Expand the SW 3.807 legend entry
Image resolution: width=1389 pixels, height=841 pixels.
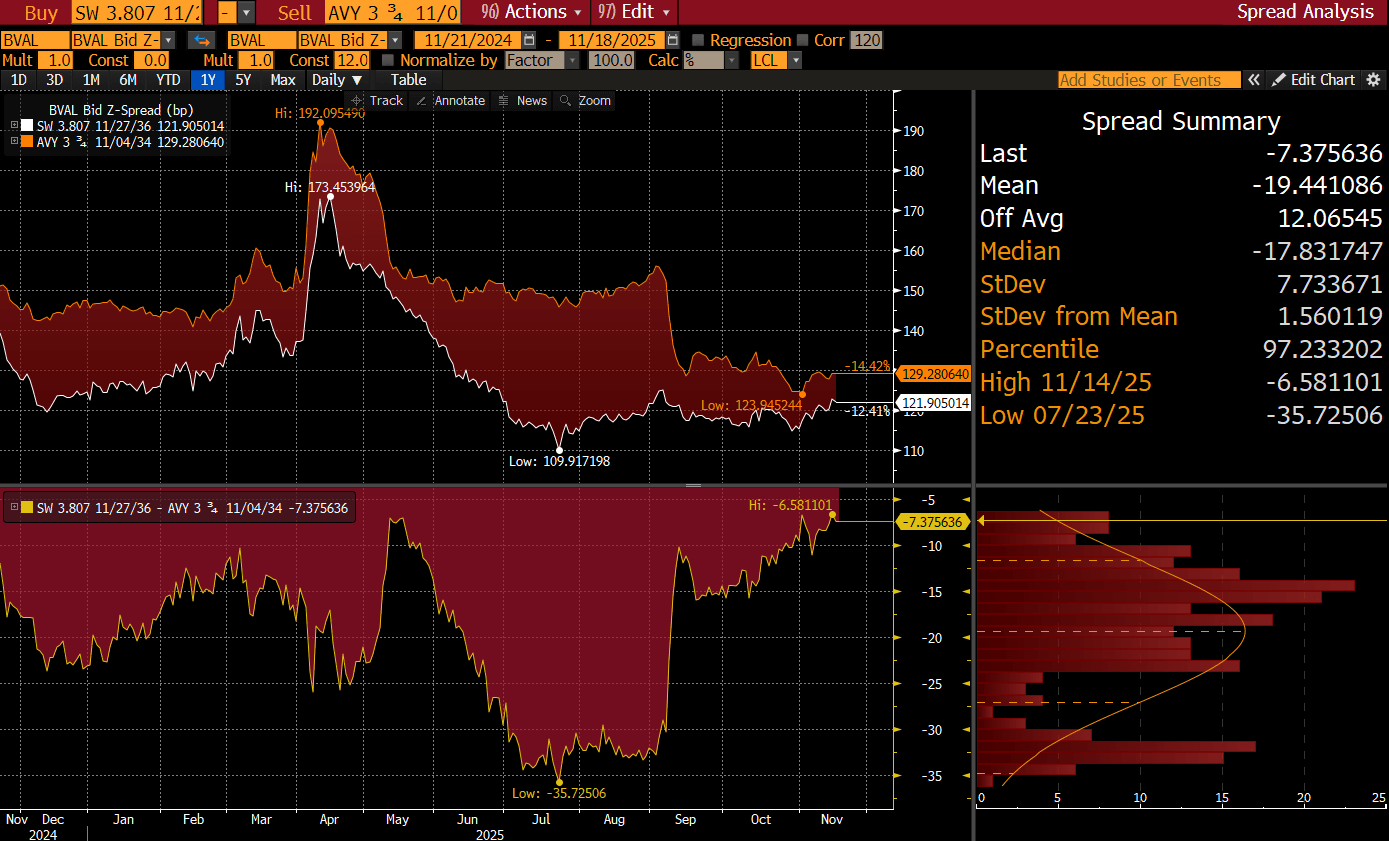[x=15, y=126]
